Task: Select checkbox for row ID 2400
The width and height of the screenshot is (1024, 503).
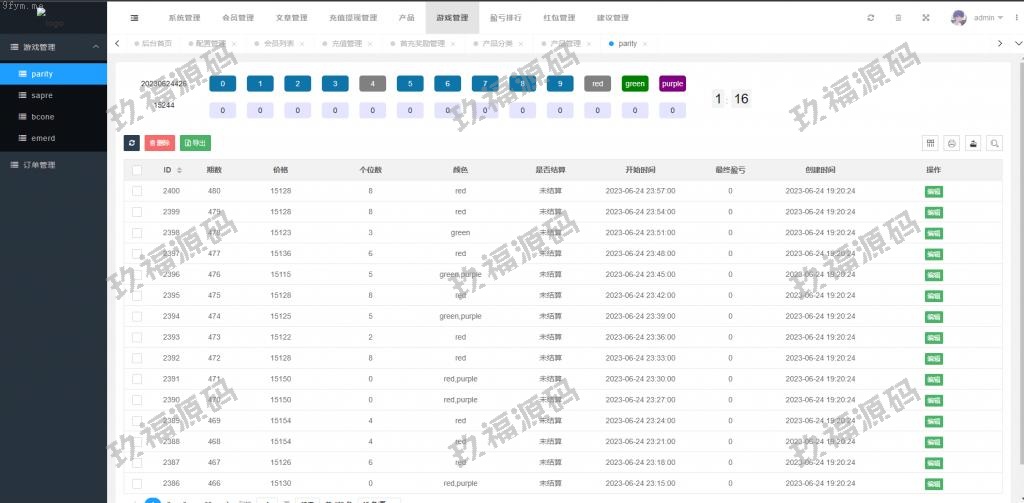Action: click(x=137, y=191)
